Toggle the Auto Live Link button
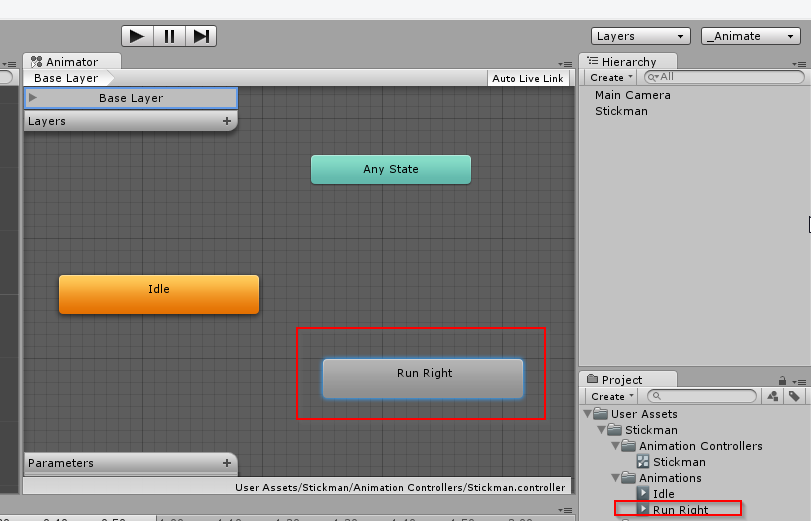Screen dimensions: 811x521 coord(528,78)
